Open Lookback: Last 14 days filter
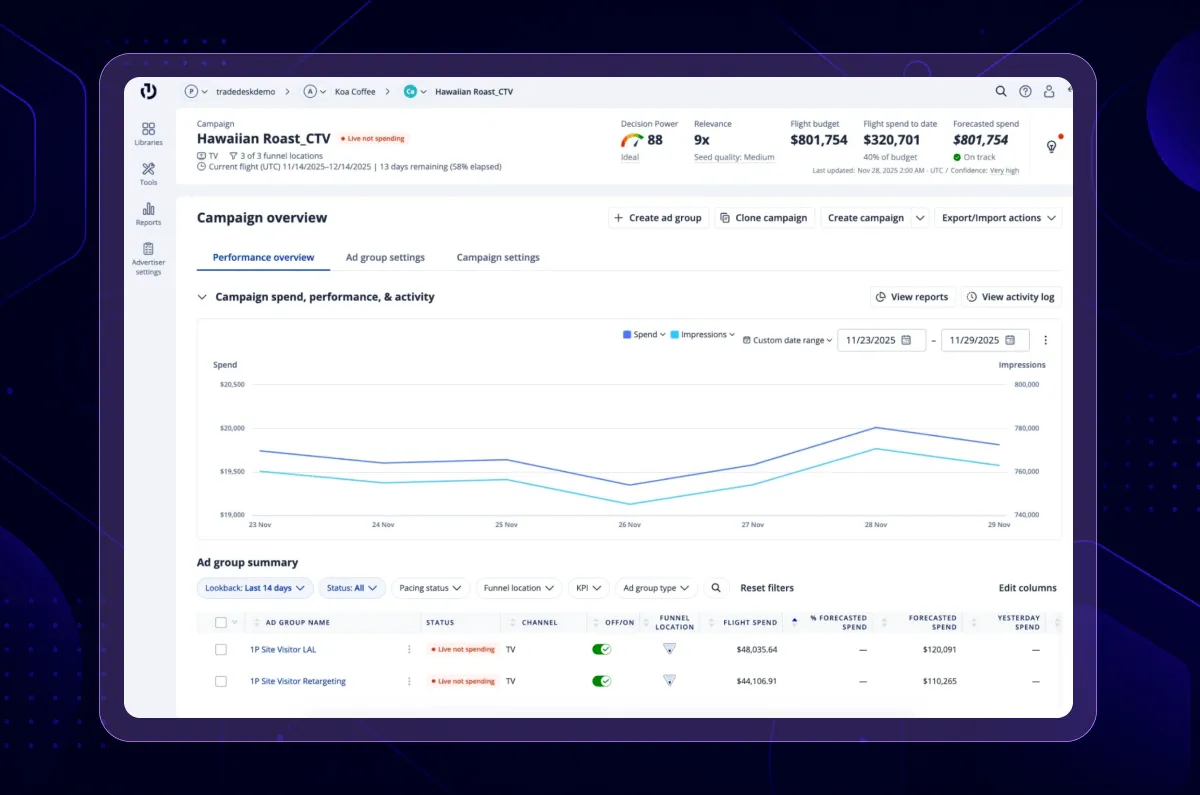 [255, 588]
